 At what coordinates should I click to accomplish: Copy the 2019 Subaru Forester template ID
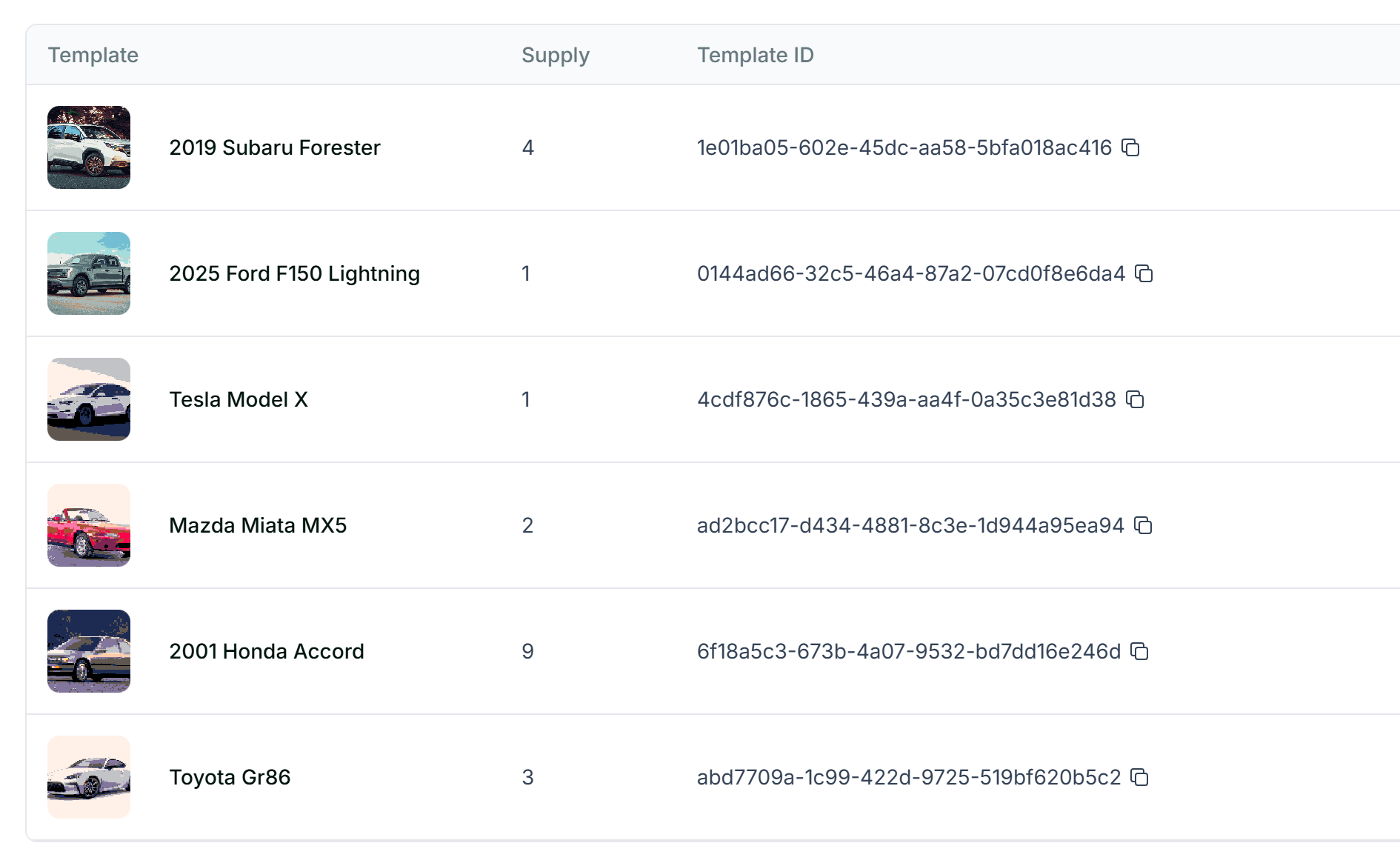coord(1130,148)
